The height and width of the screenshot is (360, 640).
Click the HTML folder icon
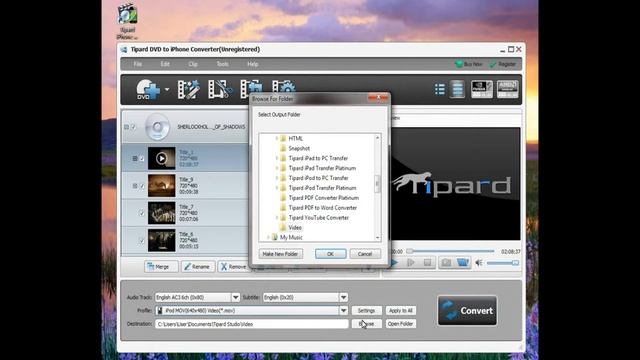click(x=283, y=138)
